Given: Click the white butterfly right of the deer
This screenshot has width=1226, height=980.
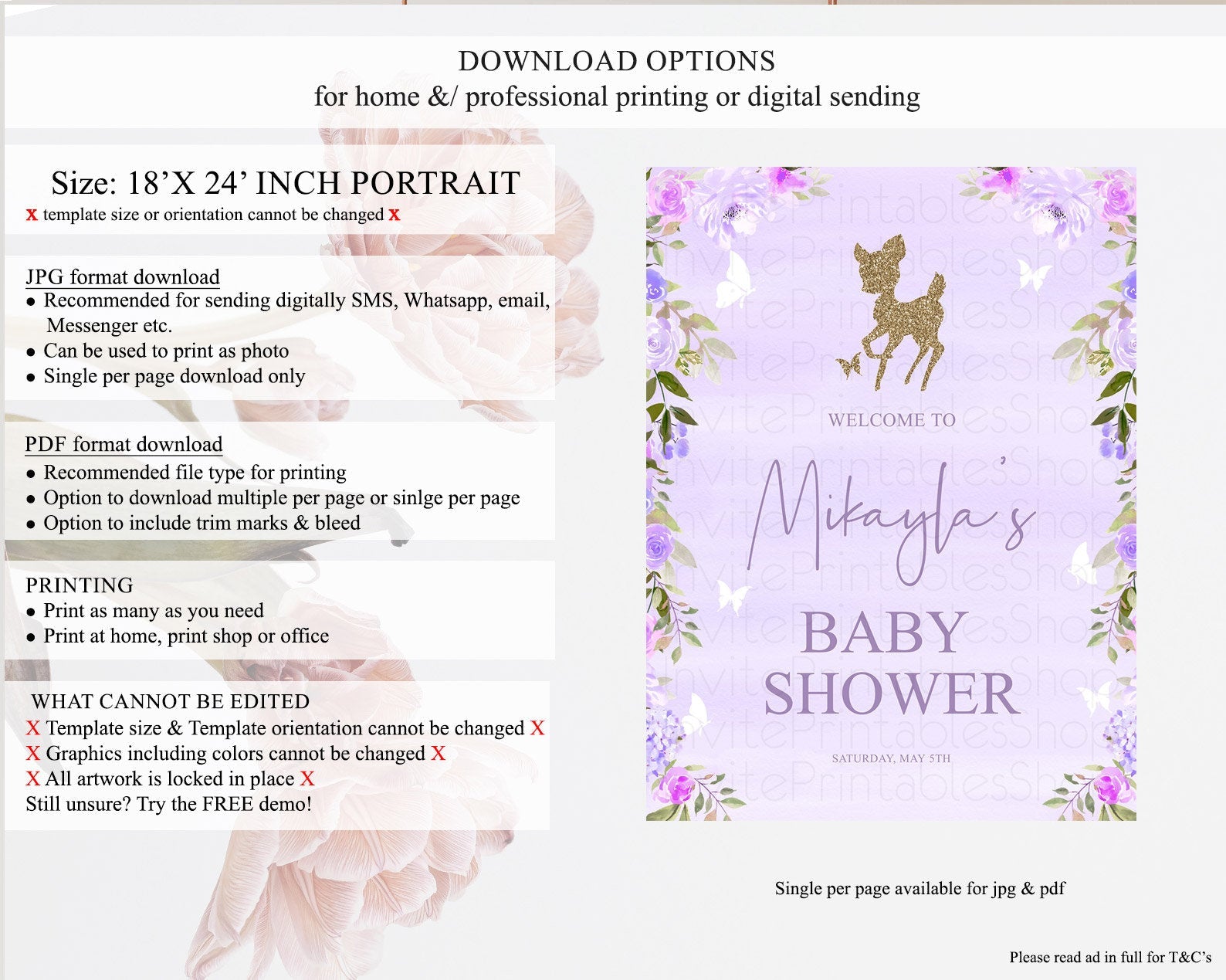Looking at the screenshot, I should pyautogui.click(x=1034, y=274).
